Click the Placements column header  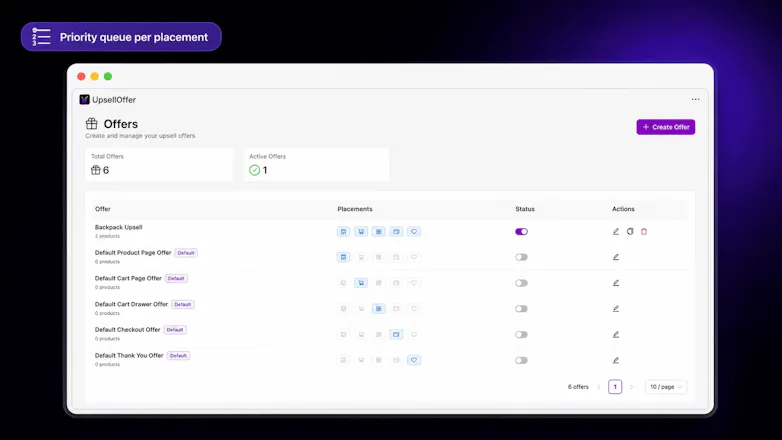point(355,209)
